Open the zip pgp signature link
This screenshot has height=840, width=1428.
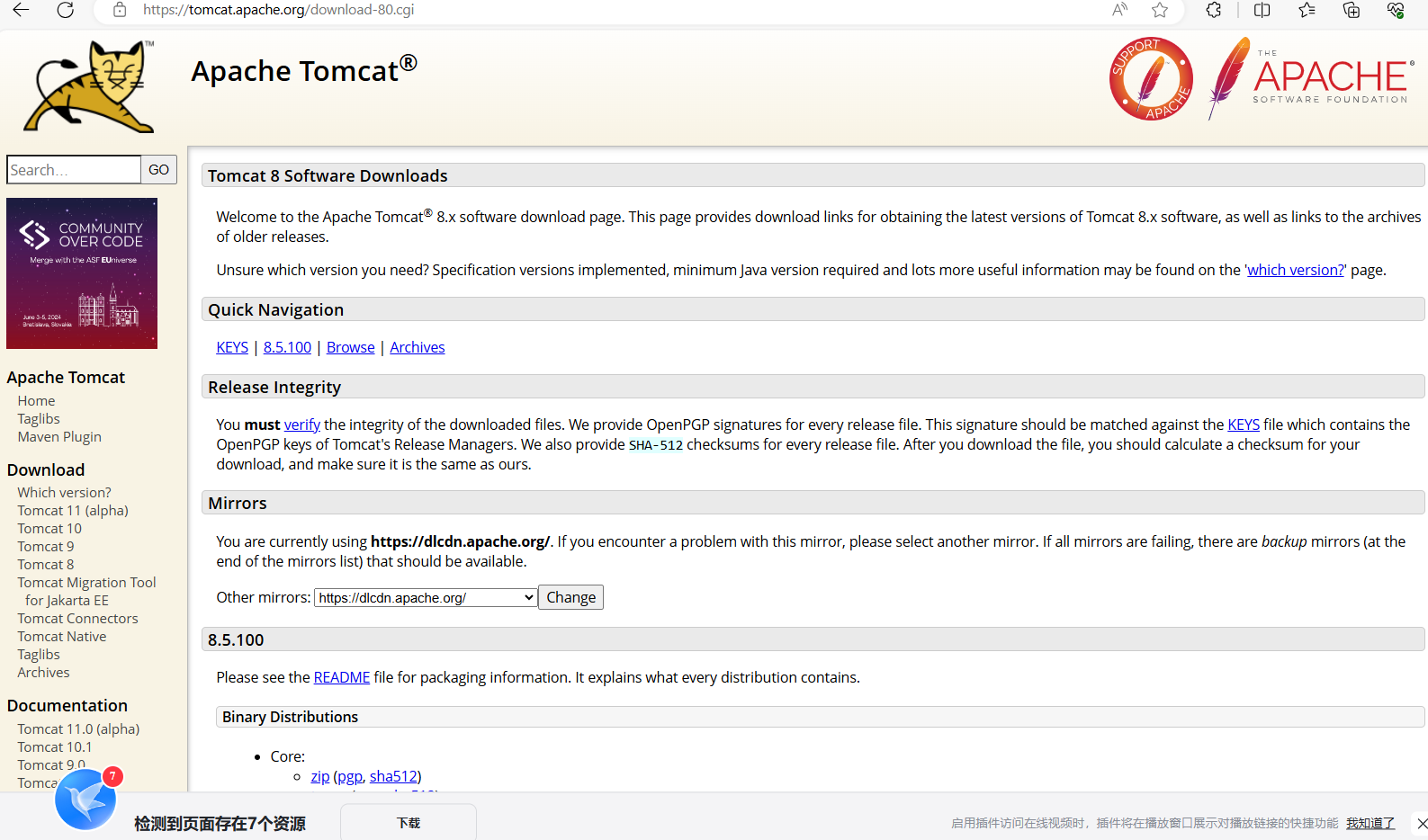point(350,776)
